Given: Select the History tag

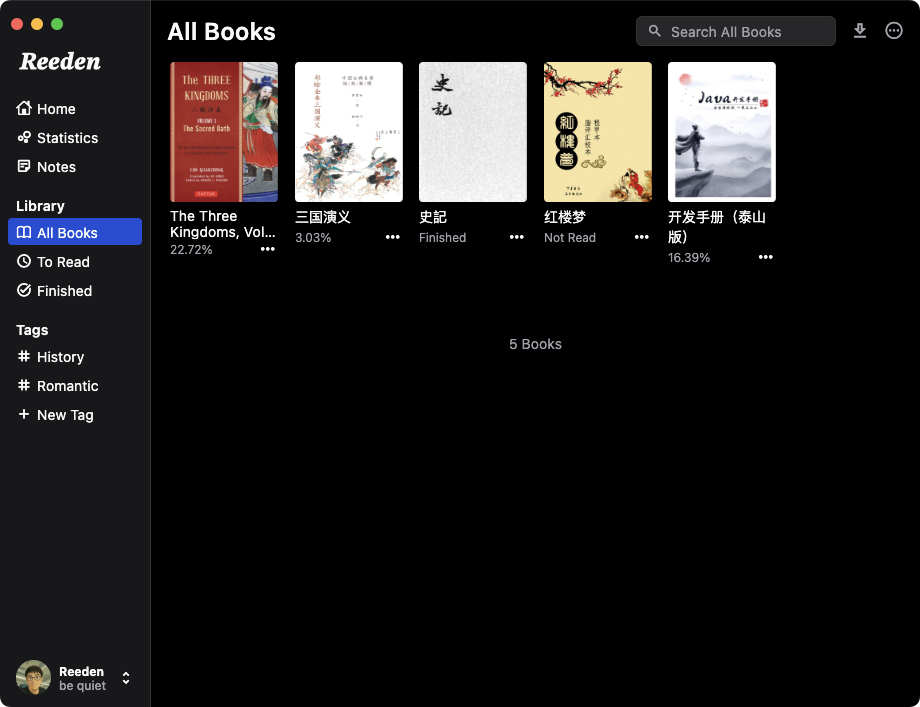Looking at the screenshot, I should pyautogui.click(x=58, y=357).
